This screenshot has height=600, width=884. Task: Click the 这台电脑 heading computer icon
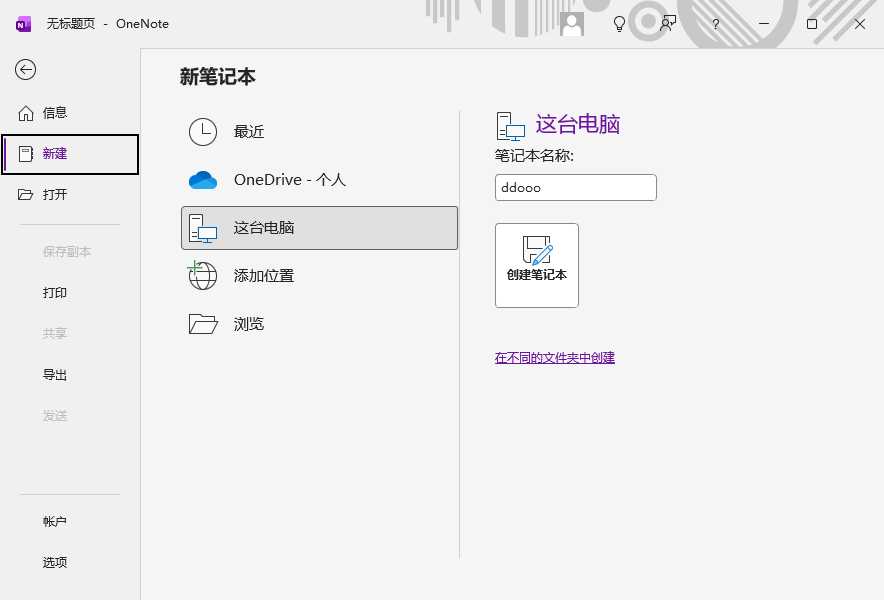point(511,126)
